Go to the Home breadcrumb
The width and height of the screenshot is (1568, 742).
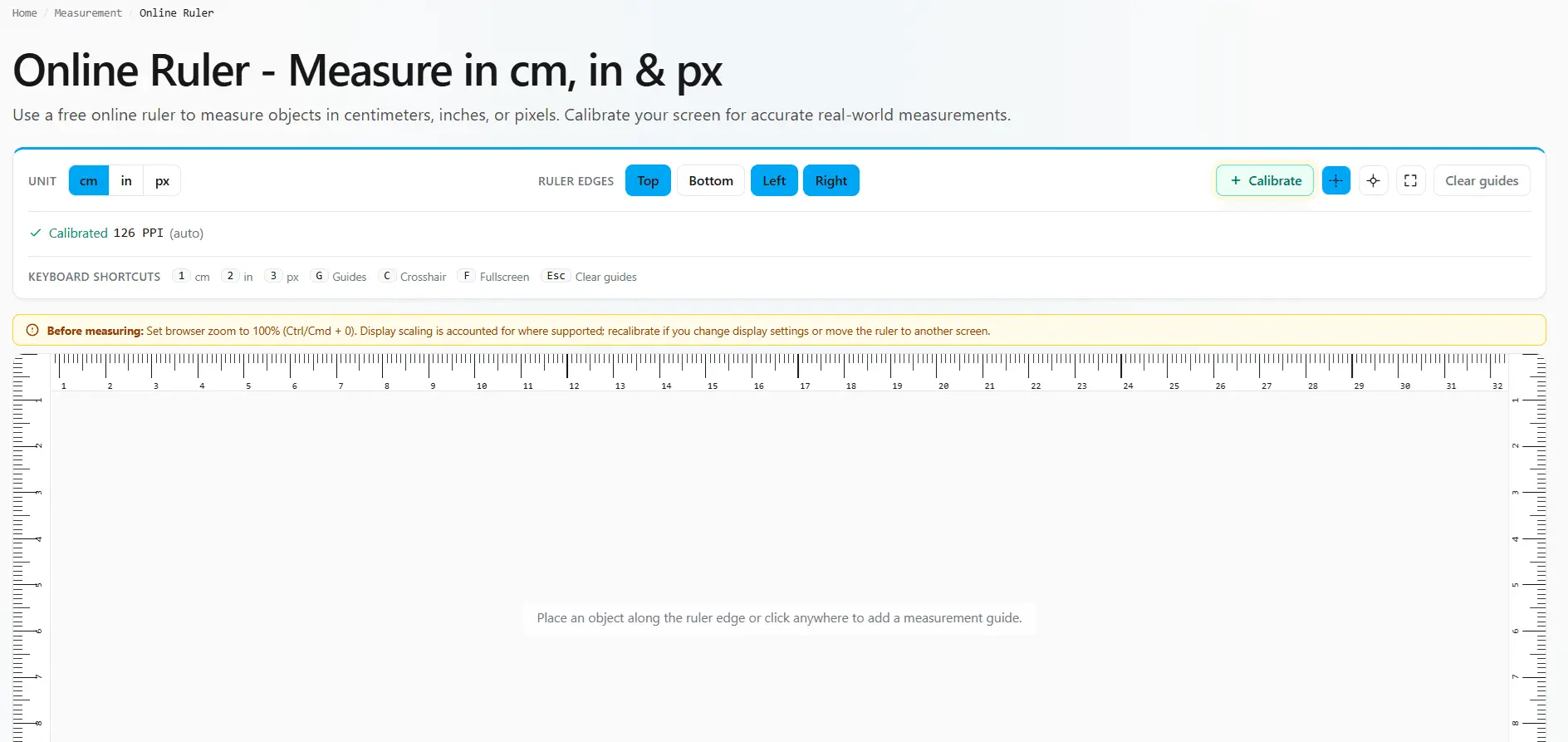click(x=25, y=13)
